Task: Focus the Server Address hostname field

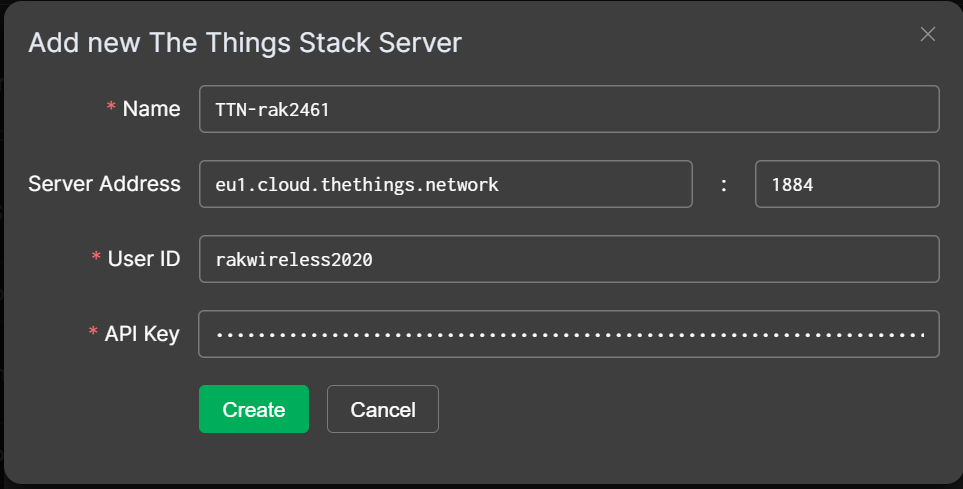Action: pyautogui.click(x=445, y=184)
